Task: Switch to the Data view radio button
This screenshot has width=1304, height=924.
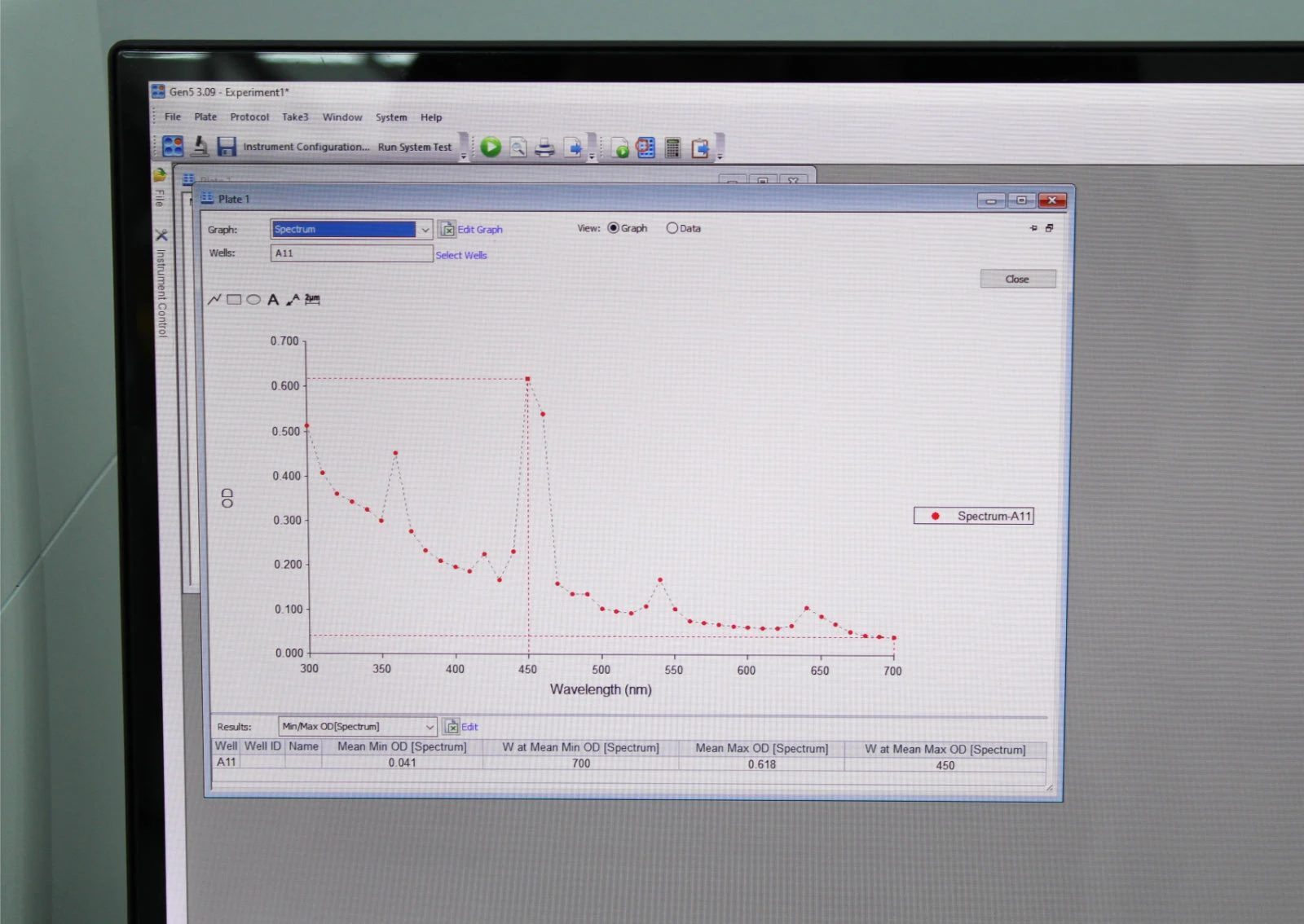Action: (x=672, y=228)
